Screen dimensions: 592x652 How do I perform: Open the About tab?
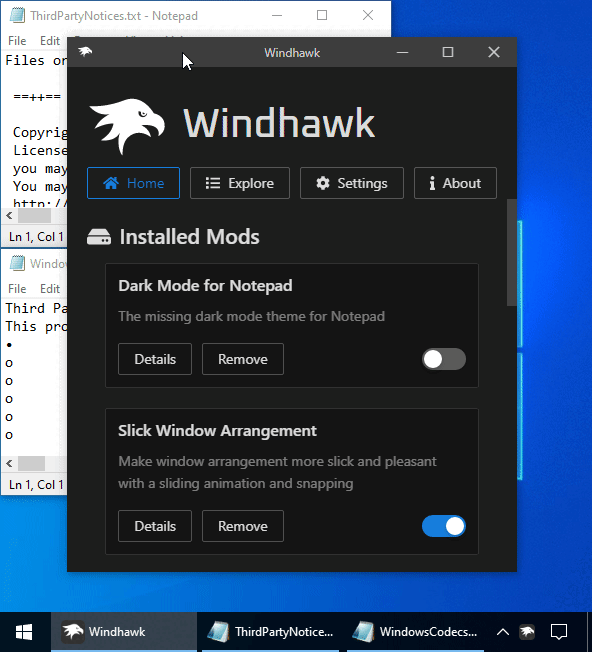coord(455,183)
